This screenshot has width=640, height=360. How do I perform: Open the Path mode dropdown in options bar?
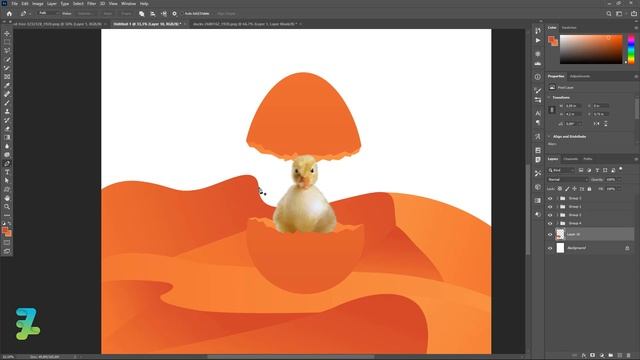[48, 13]
